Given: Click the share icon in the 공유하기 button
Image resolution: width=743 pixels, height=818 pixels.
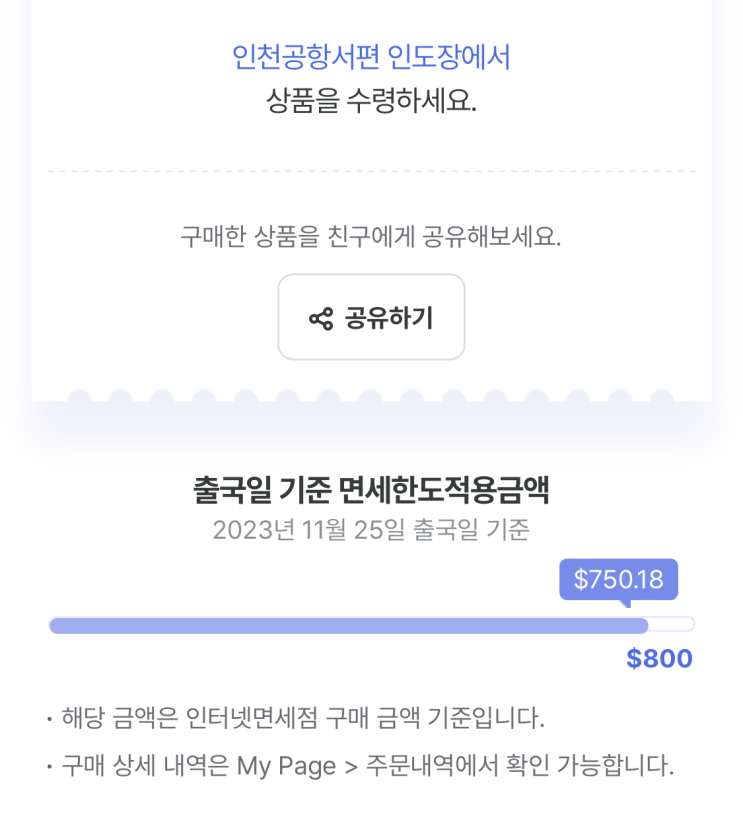Looking at the screenshot, I should tap(320, 319).
